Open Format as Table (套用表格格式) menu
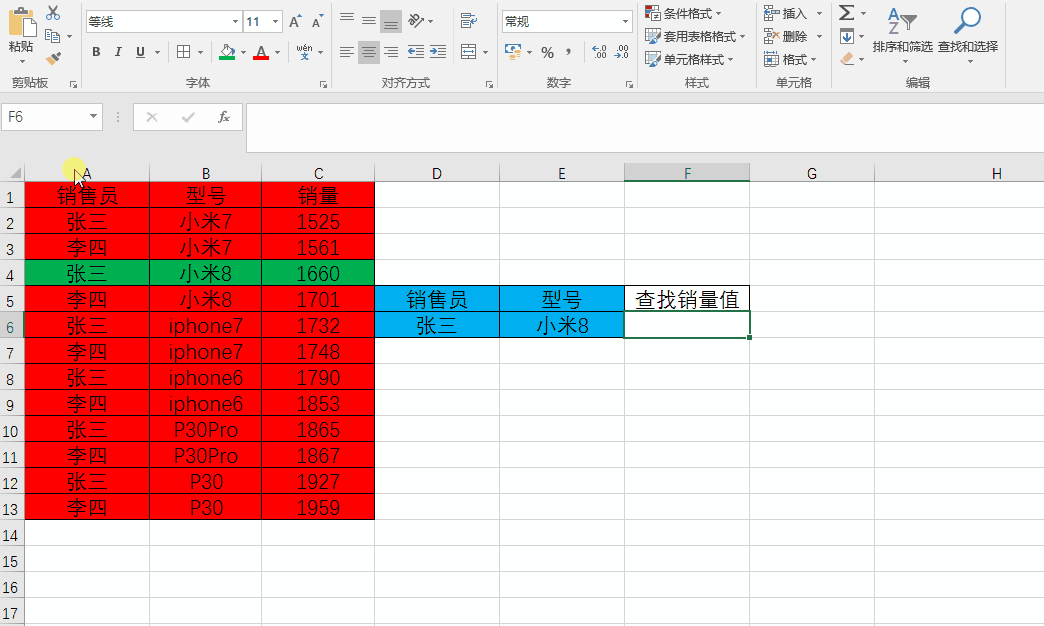The image size is (1044, 626). [695, 36]
